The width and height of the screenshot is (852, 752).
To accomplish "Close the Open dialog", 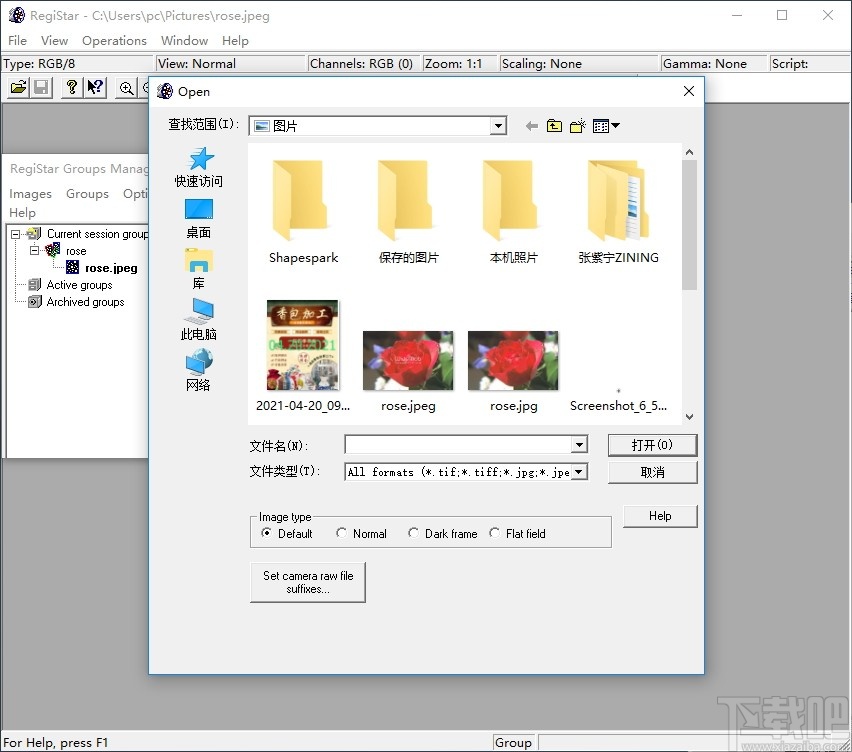I will tap(688, 91).
